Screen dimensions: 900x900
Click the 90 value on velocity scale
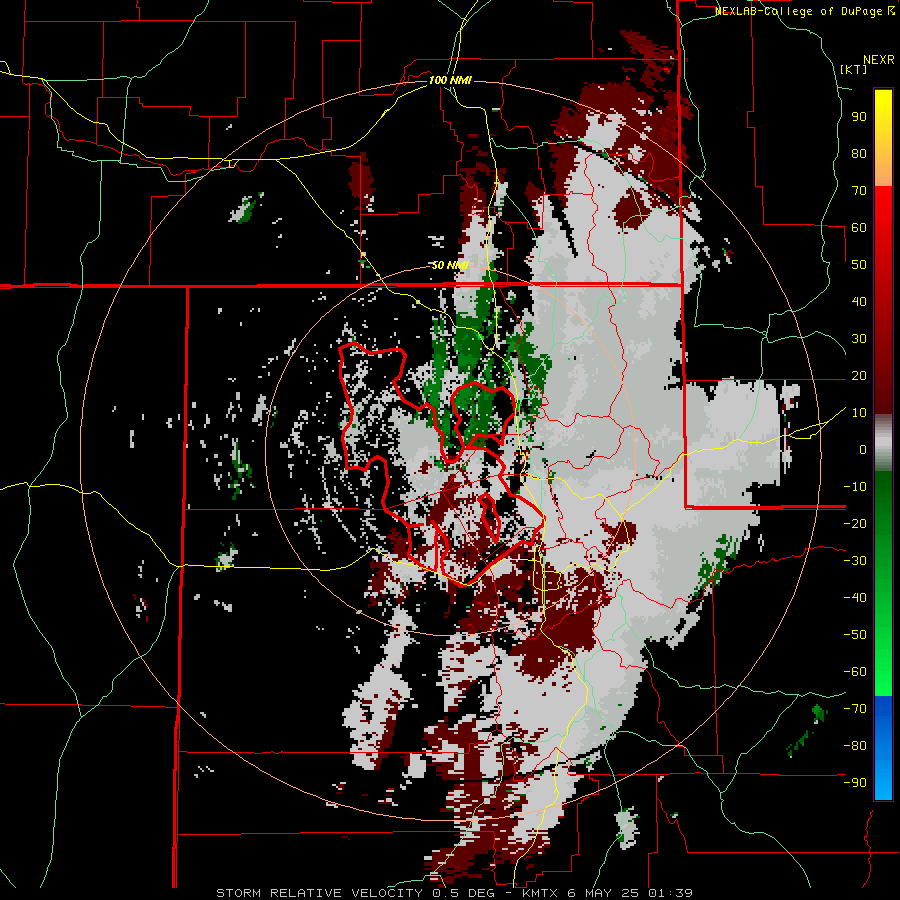click(x=859, y=117)
